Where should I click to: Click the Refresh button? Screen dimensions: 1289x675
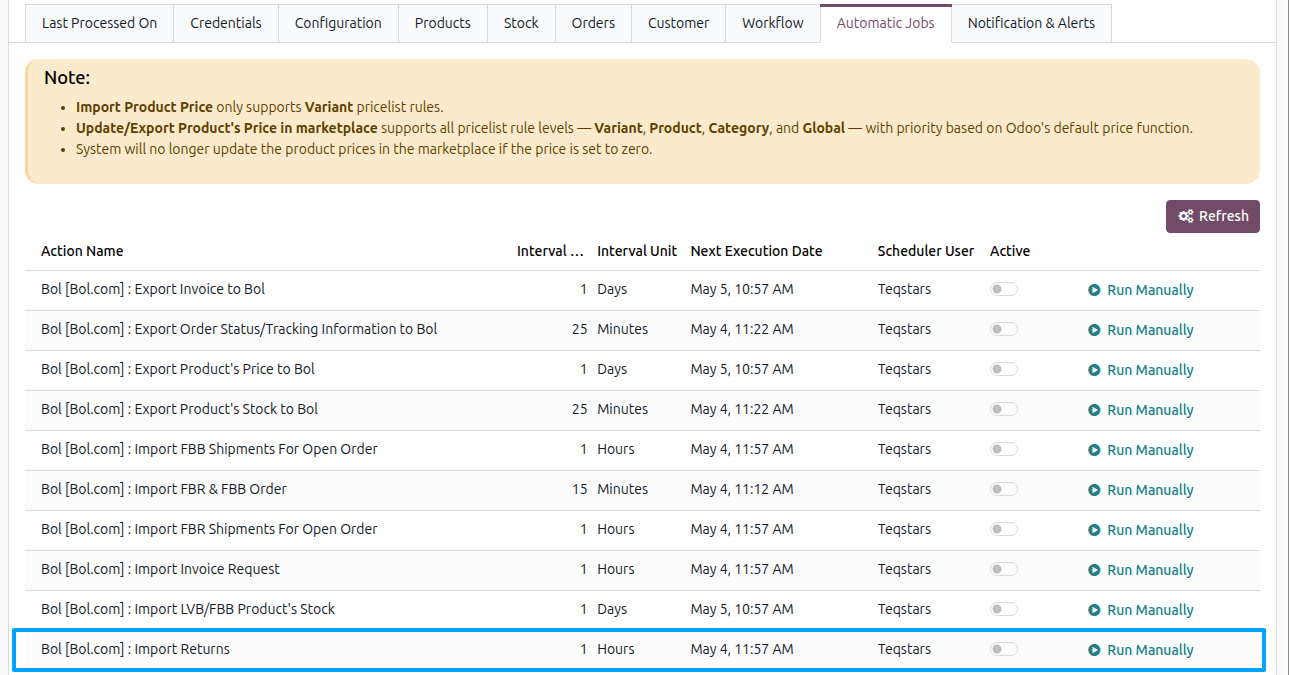1213,216
